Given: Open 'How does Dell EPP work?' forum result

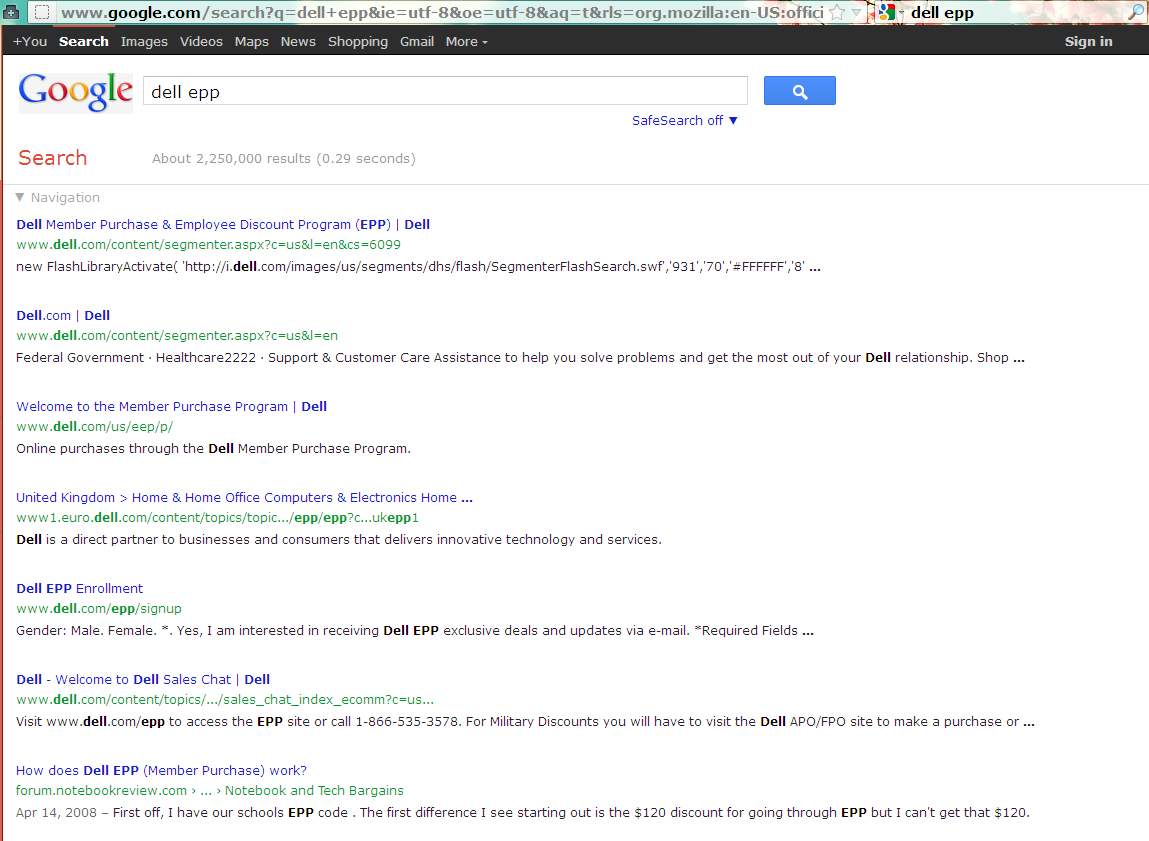Looking at the screenshot, I should (161, 771).
